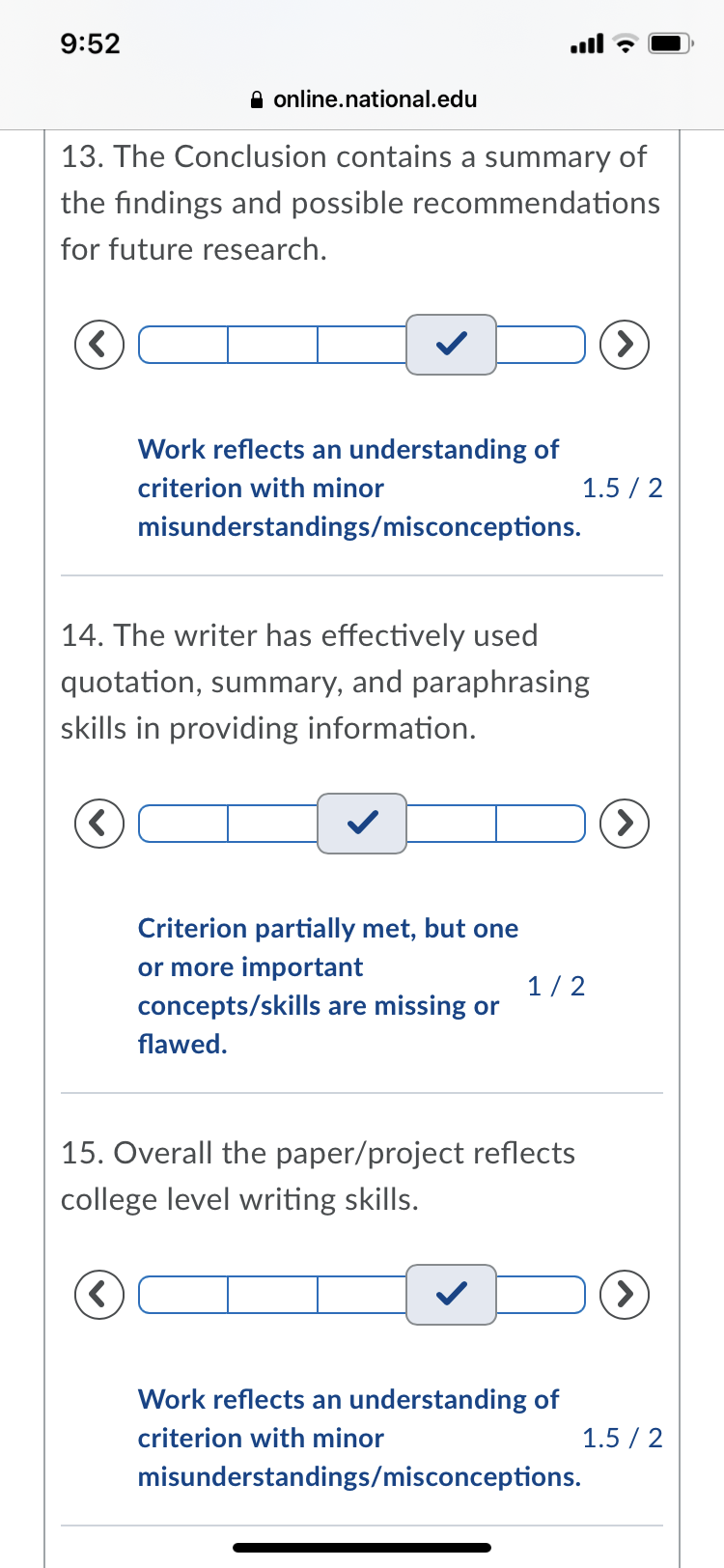Select the checked level for Conclusion criterion
This screenshot has width=724, height=1568.
point(451,344)
